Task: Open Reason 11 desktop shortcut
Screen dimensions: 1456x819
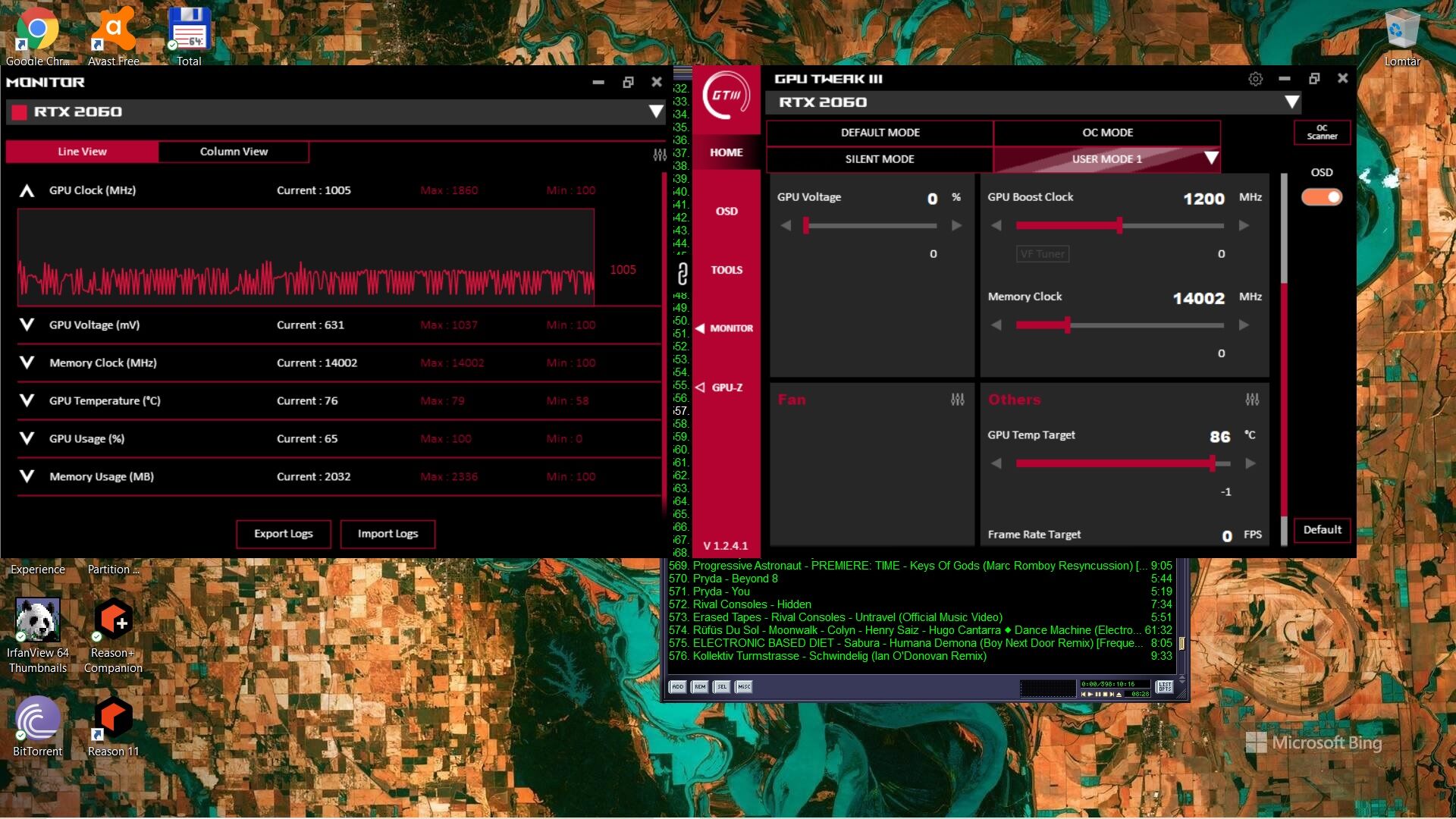Action: (x=113, y=726)
